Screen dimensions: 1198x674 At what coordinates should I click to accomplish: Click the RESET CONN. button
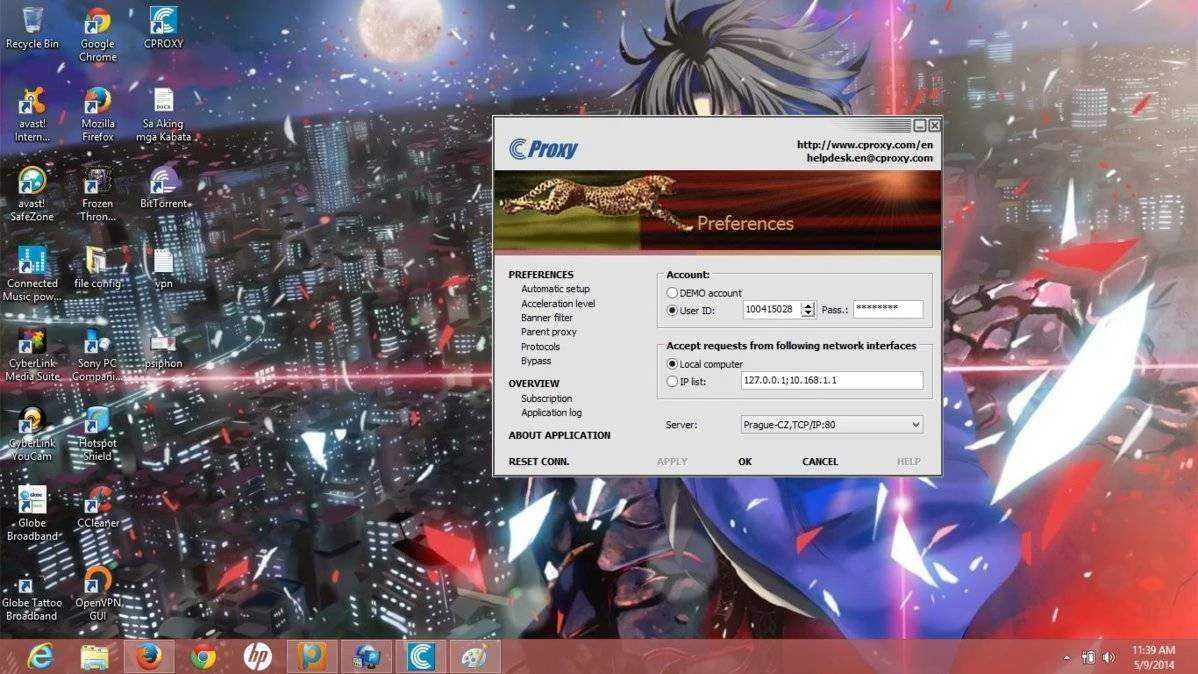click(539, 462)
